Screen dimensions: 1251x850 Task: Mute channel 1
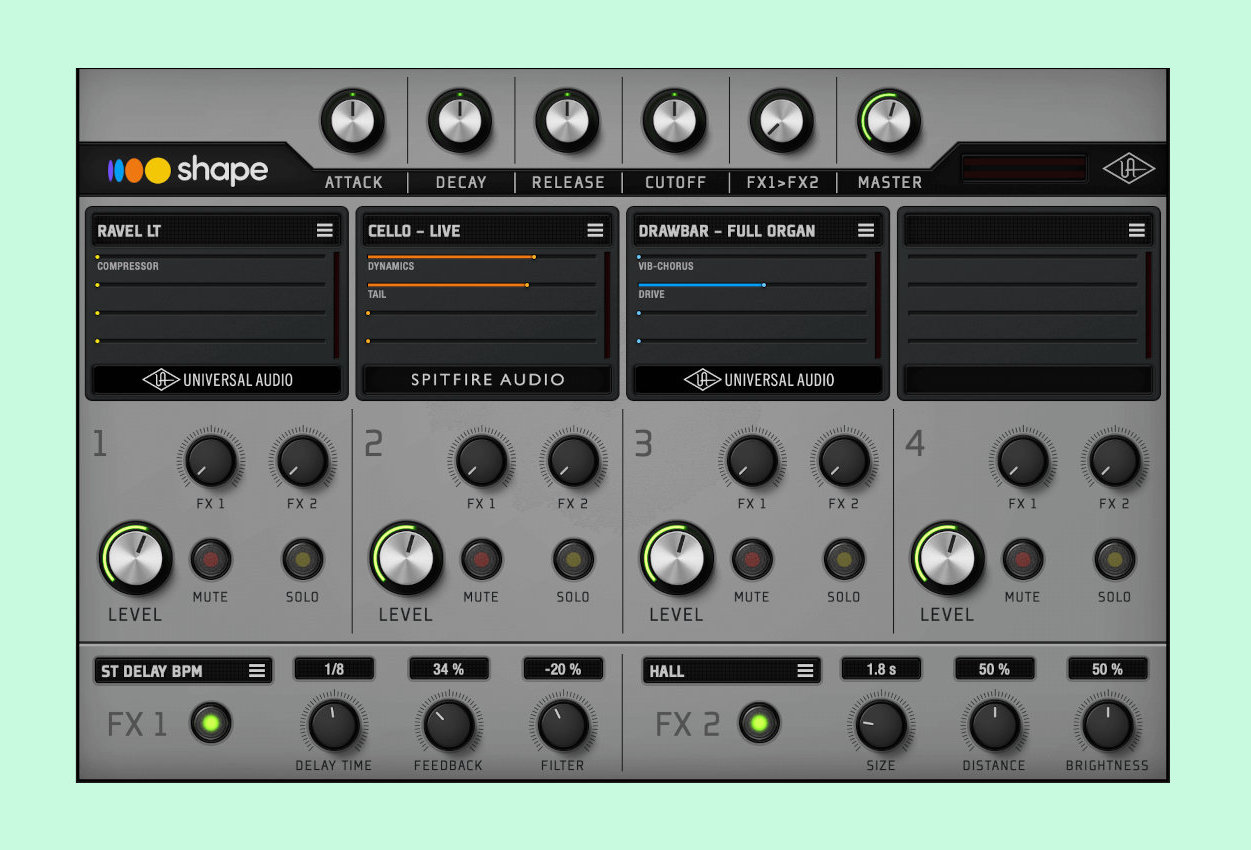210,559
